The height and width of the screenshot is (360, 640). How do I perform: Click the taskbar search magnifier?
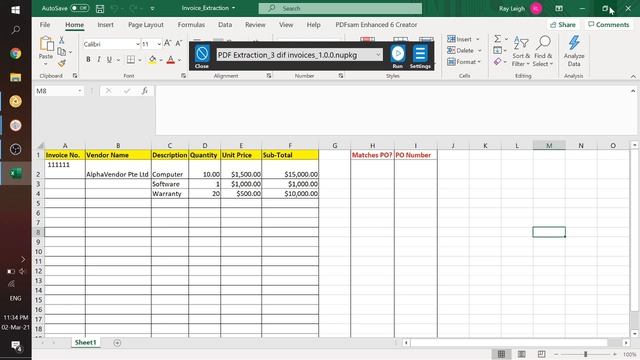click(x=16, y=30)
